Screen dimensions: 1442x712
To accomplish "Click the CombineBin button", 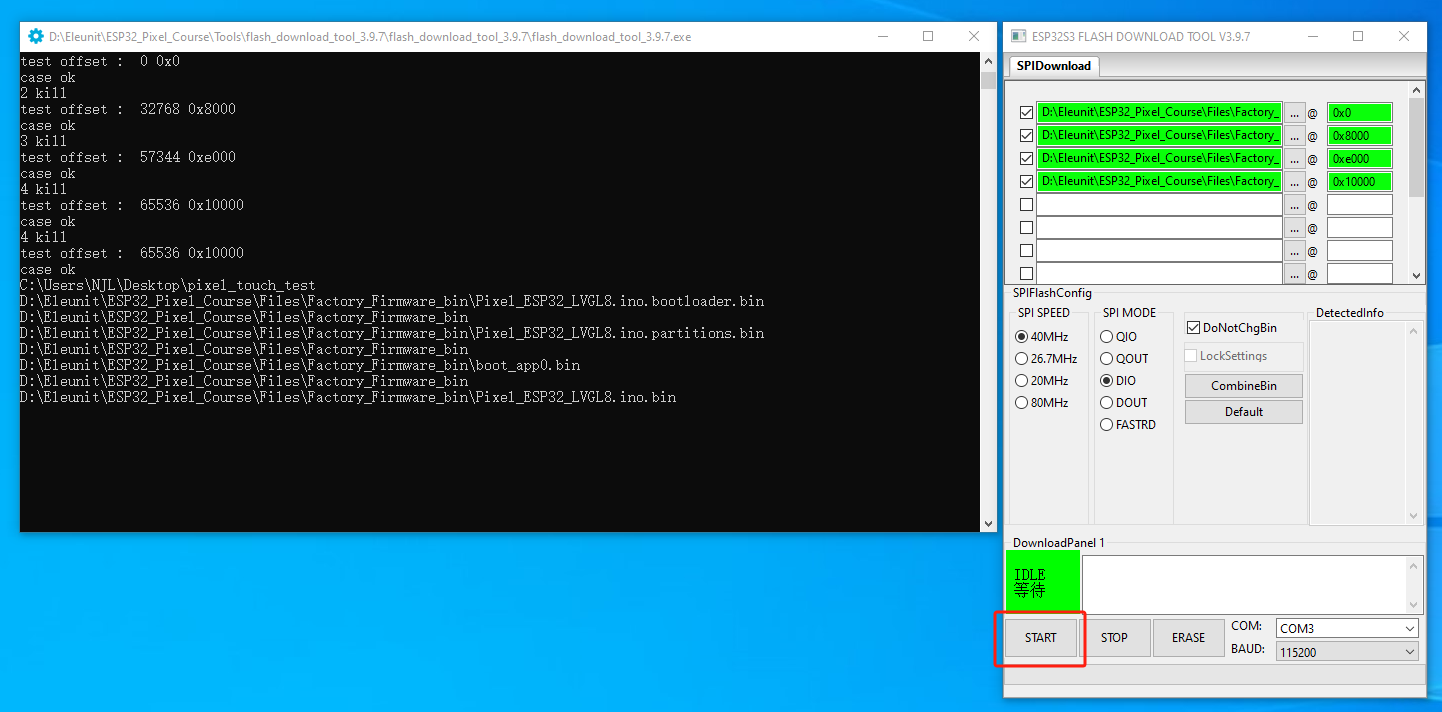I will click(1244, 386).
